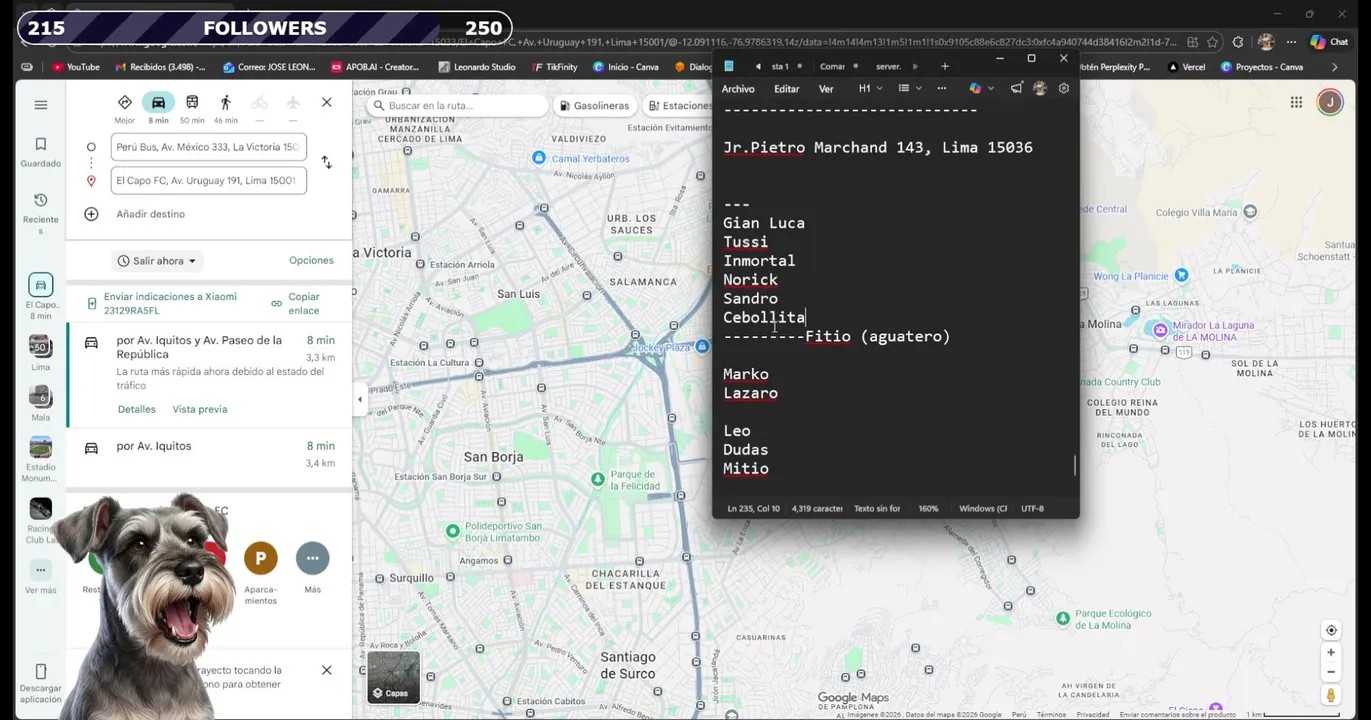Open the Editar menu in Notepad
The image size is (1371, 720).
coord(787,89)
